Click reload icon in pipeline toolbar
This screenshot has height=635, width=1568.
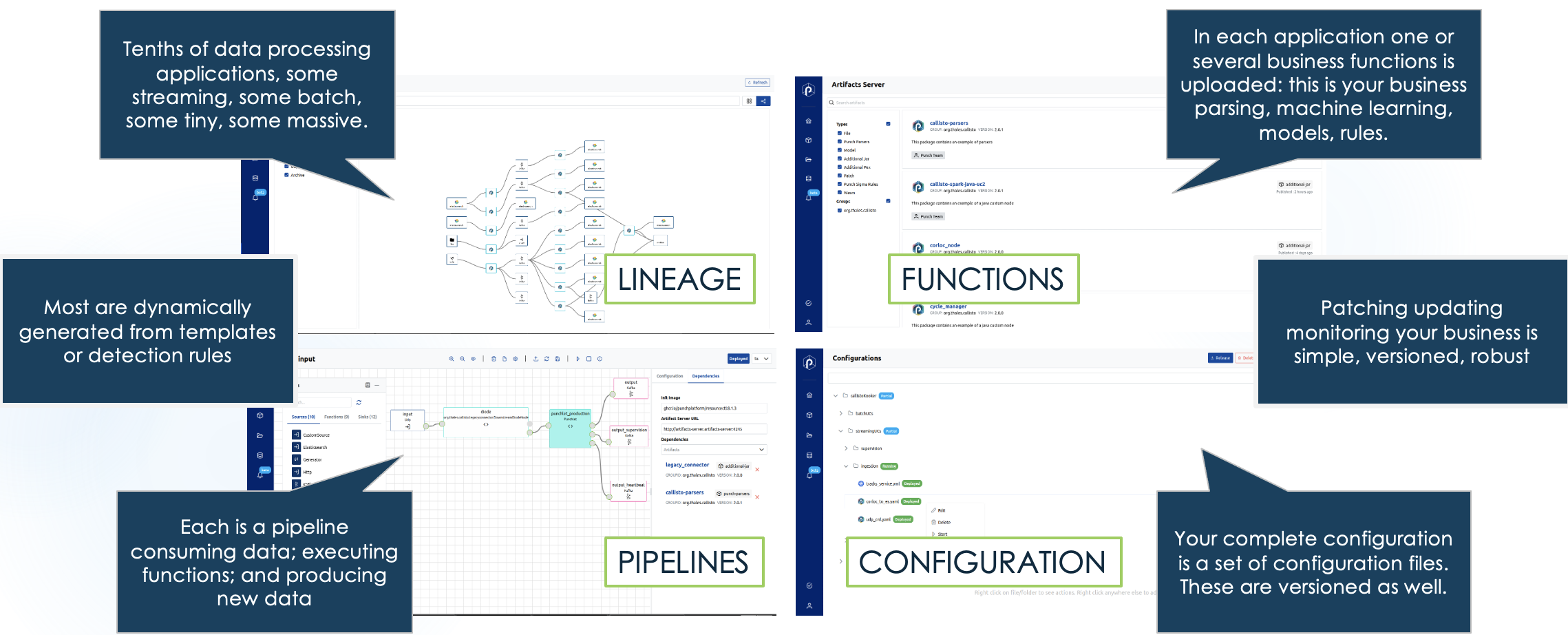click(x=547, y=359)
